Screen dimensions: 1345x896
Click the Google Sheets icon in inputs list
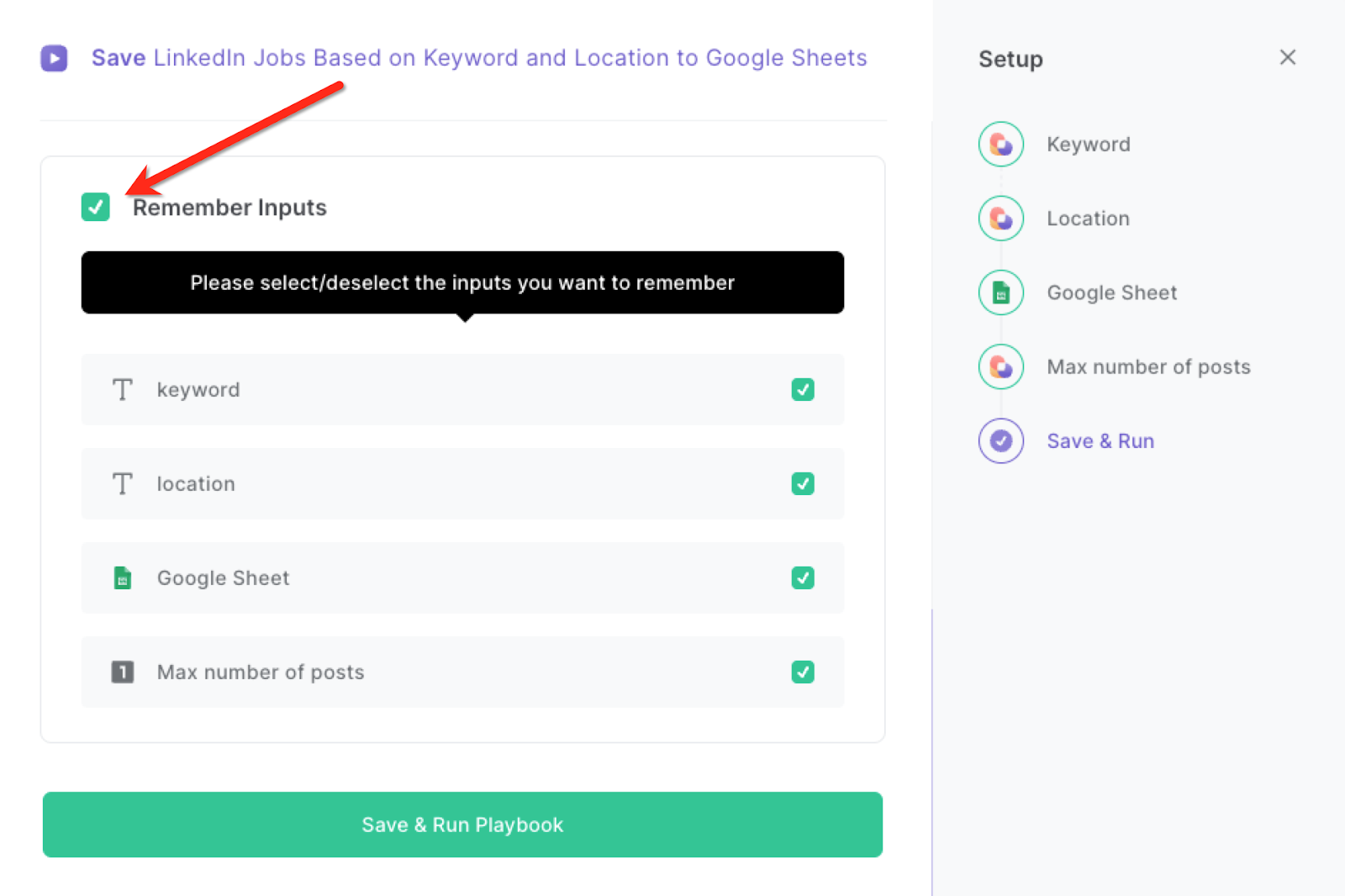[123, 577]
